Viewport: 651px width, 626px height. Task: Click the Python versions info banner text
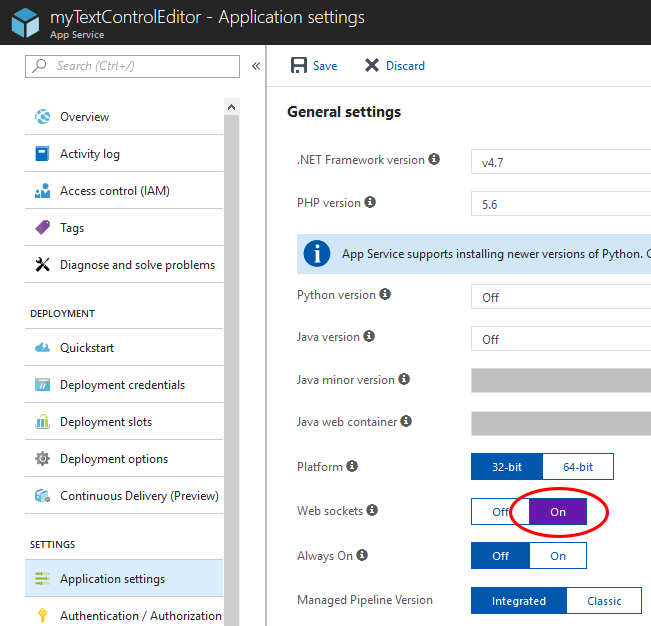(x=496, y=254)
